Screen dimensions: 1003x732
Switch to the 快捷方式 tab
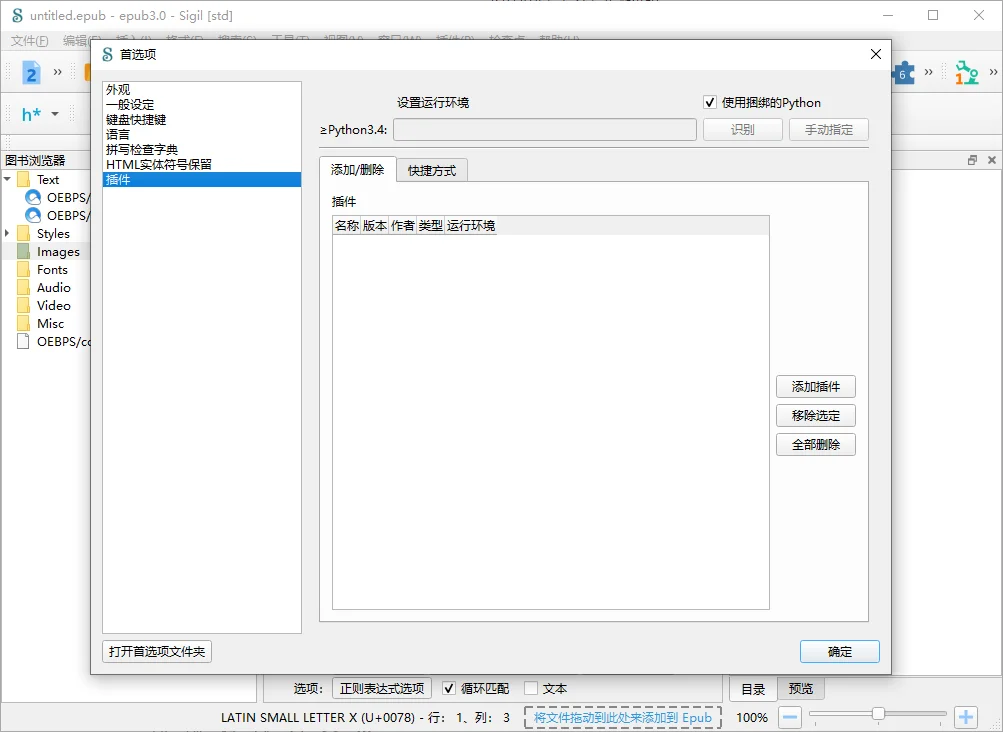432,171
